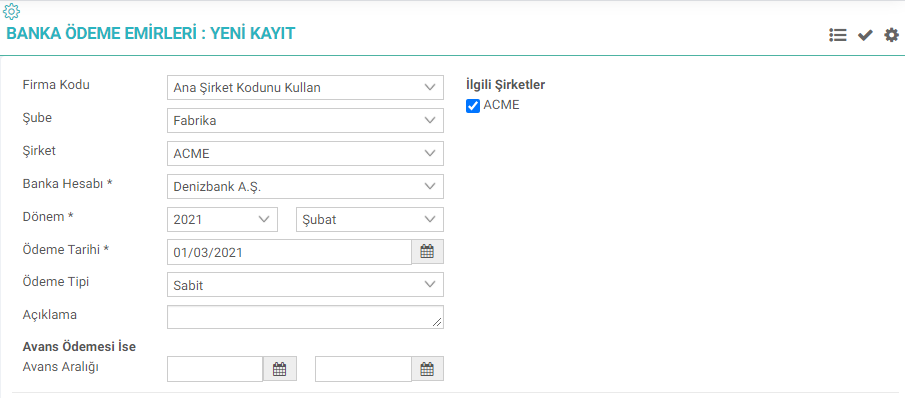This screenshot has height=398, width=905.
Task: Open the month dropdown showing Şubat
Action: (x=370, y=219)
